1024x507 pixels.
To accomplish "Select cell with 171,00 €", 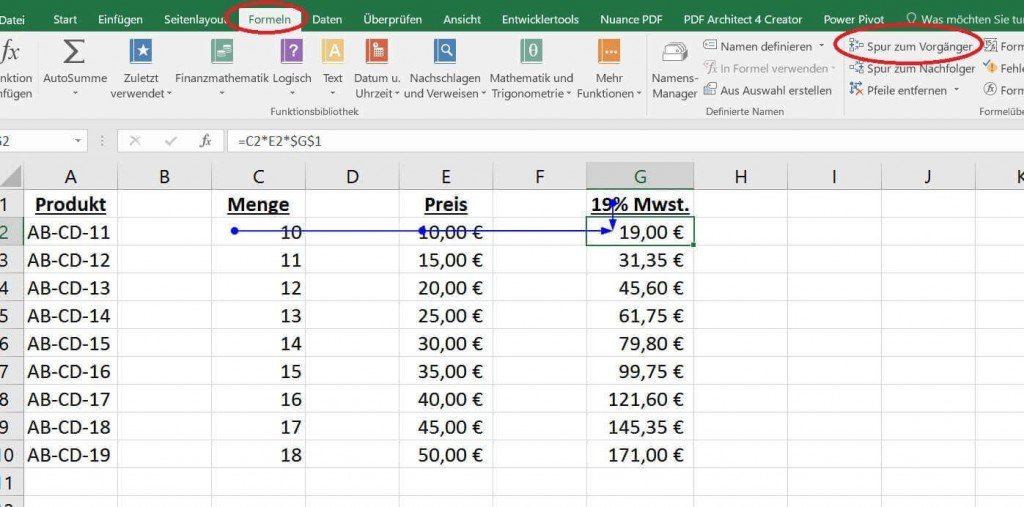I will point(640,454).
